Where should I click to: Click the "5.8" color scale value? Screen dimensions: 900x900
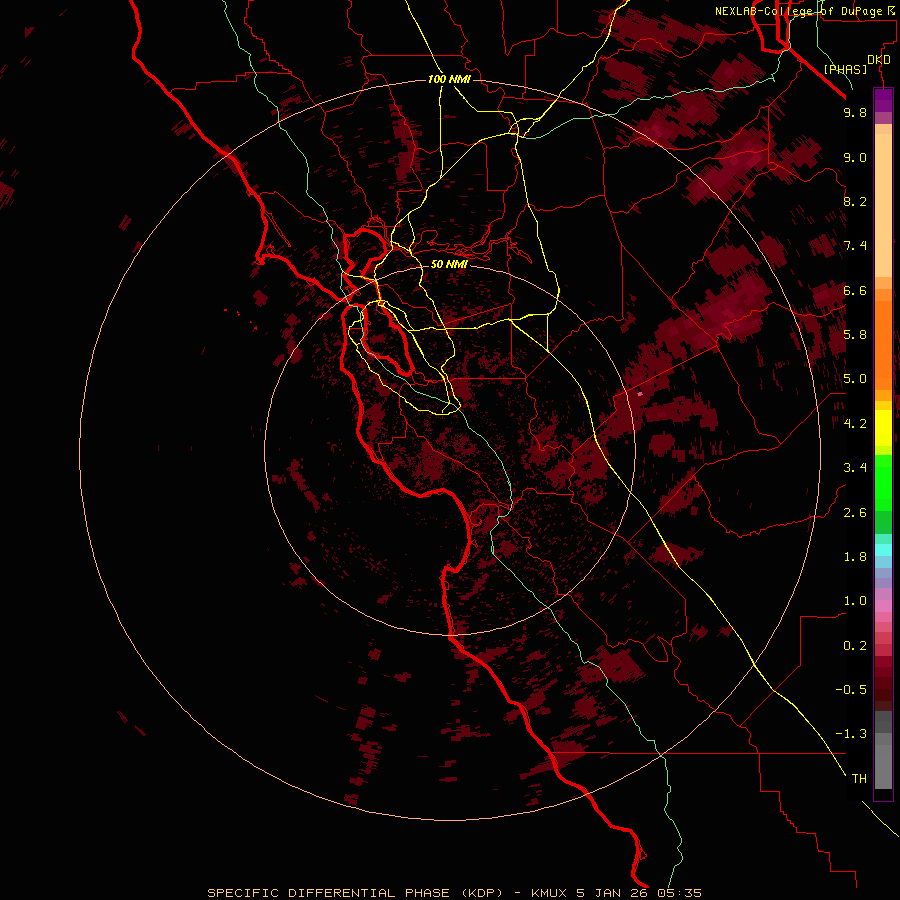(855, 335)
